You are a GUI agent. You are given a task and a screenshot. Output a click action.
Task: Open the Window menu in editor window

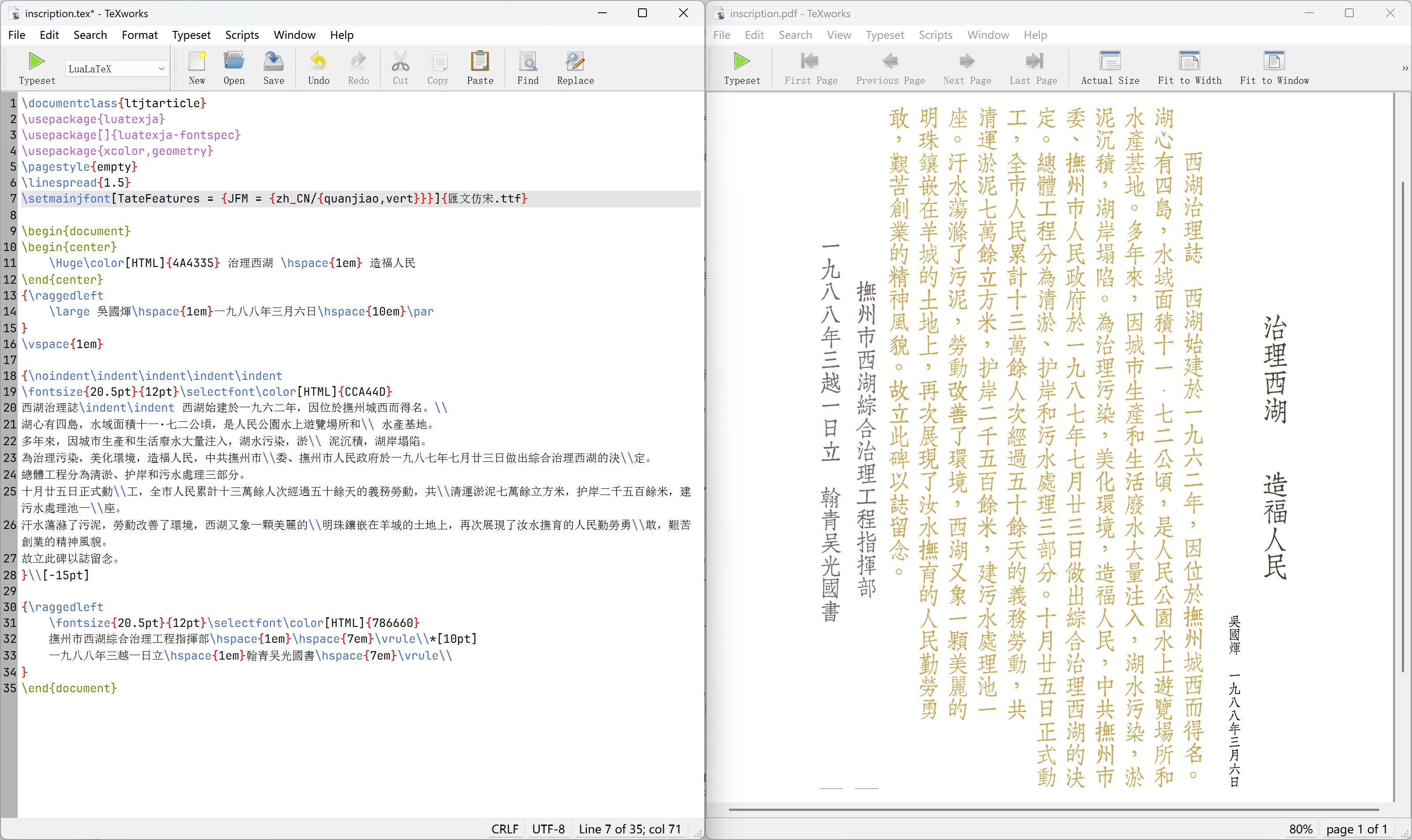294,35
